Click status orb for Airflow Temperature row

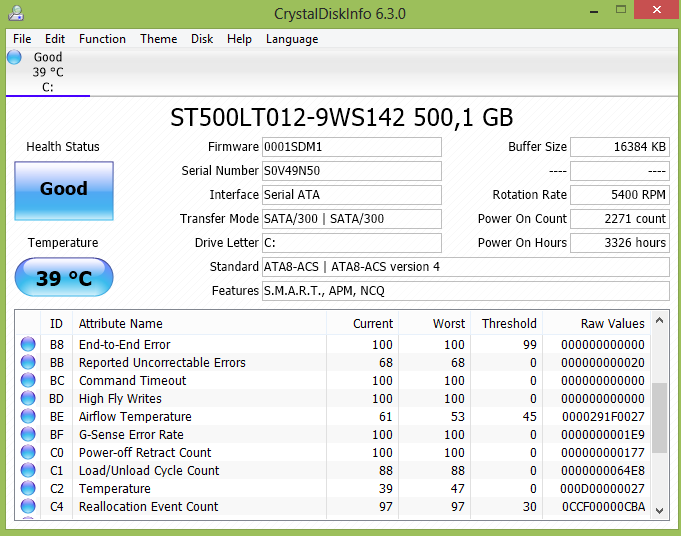tap(28, 416)
